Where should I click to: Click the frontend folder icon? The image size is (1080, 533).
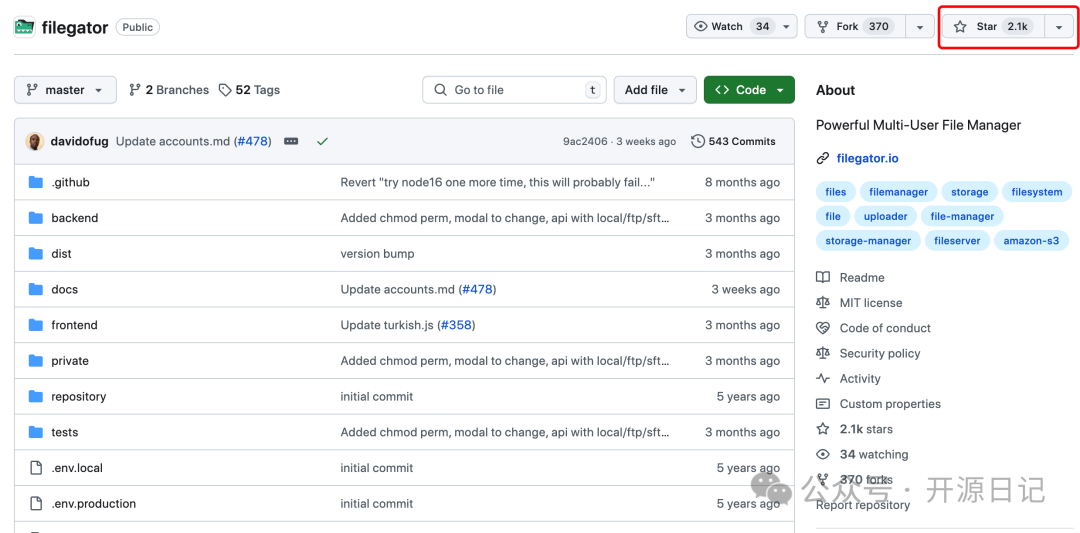(x=36, y=325)
